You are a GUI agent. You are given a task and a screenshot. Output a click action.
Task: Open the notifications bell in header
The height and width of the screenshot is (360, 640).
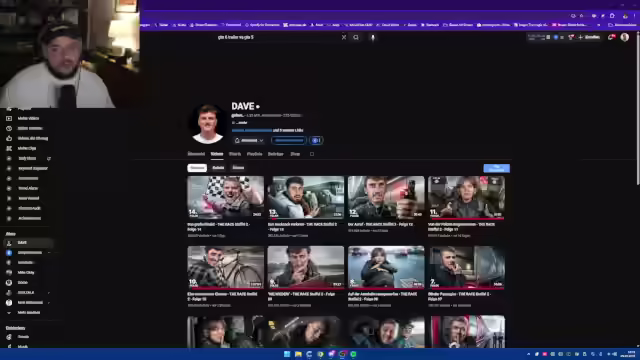point(611,37)
